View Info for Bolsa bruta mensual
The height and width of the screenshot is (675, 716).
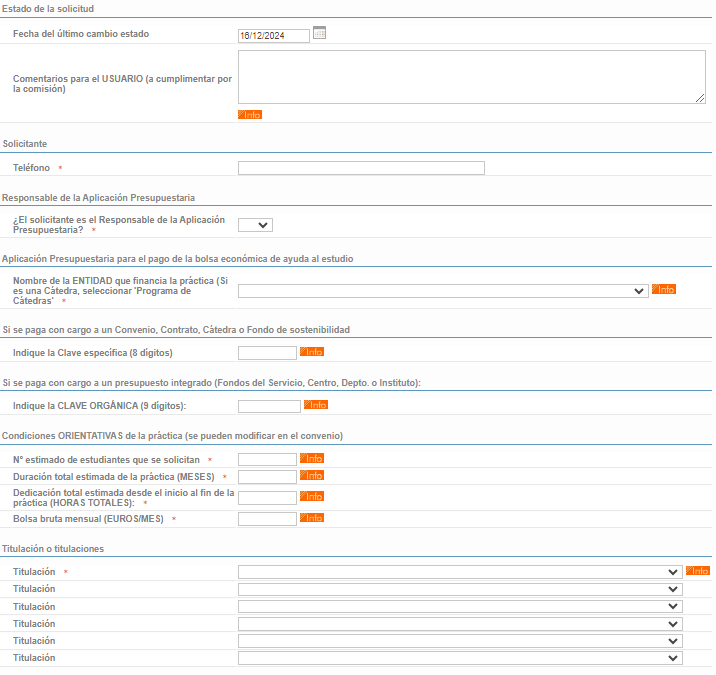click(x=312, y=517)
